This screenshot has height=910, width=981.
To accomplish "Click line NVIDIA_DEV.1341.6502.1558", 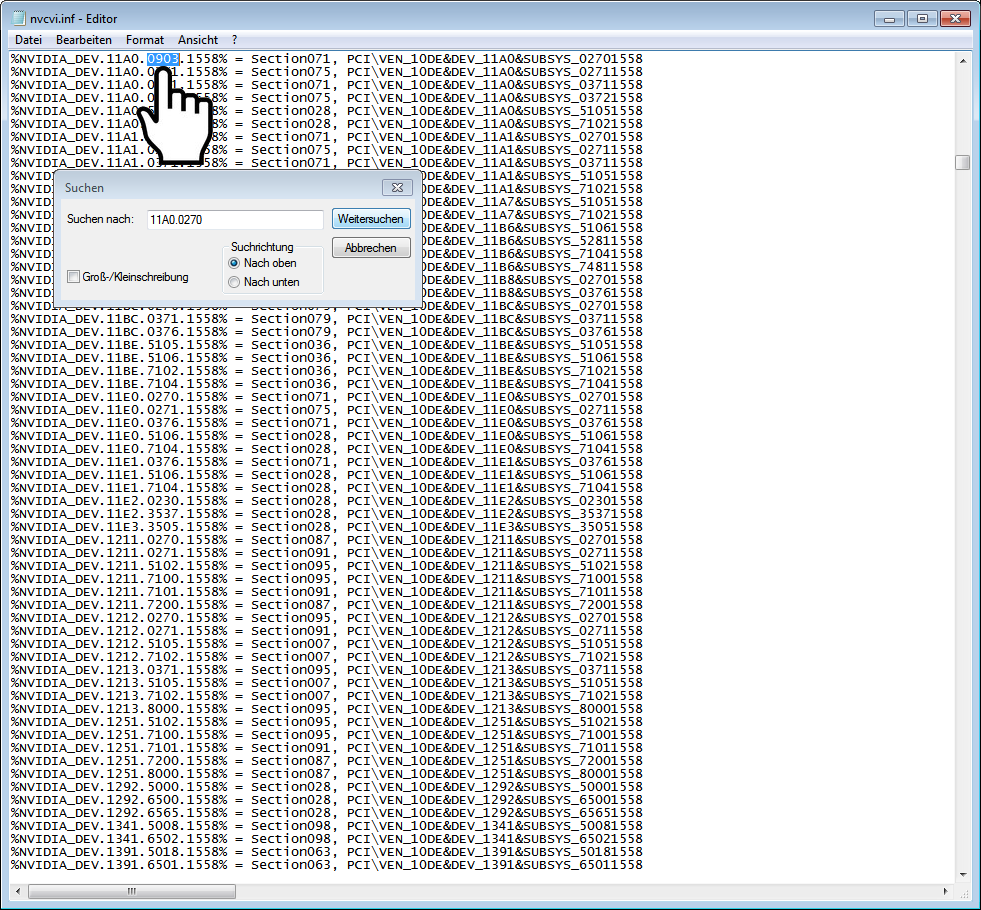I will pyautogui.click(x=327, y=839).
